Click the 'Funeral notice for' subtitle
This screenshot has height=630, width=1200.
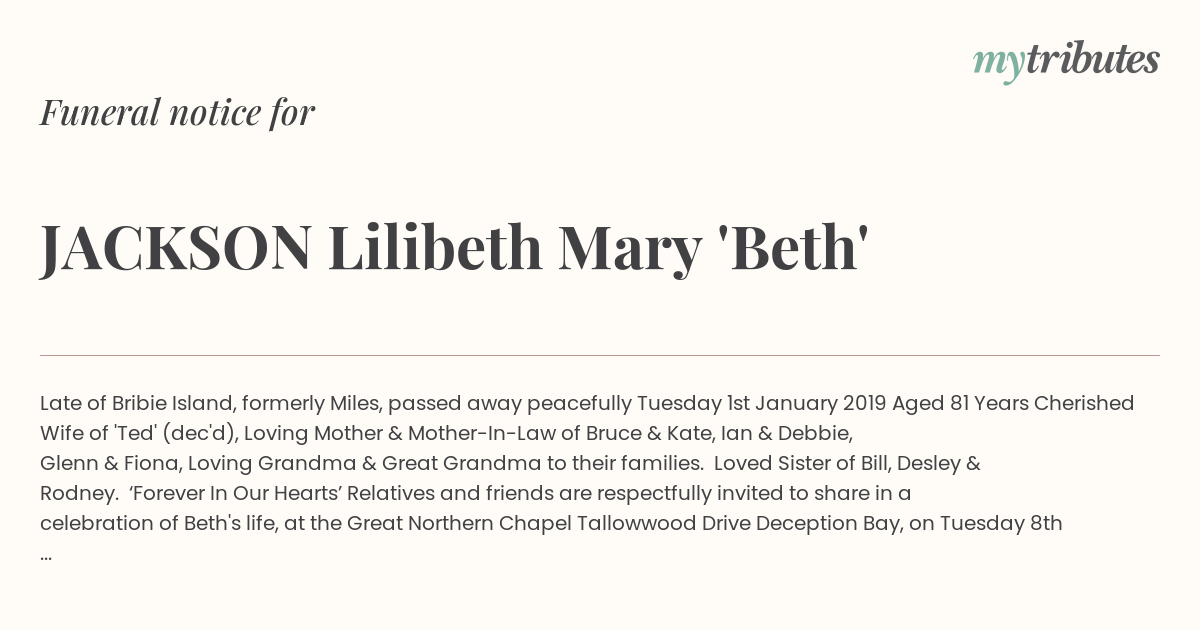coord(177,112)
